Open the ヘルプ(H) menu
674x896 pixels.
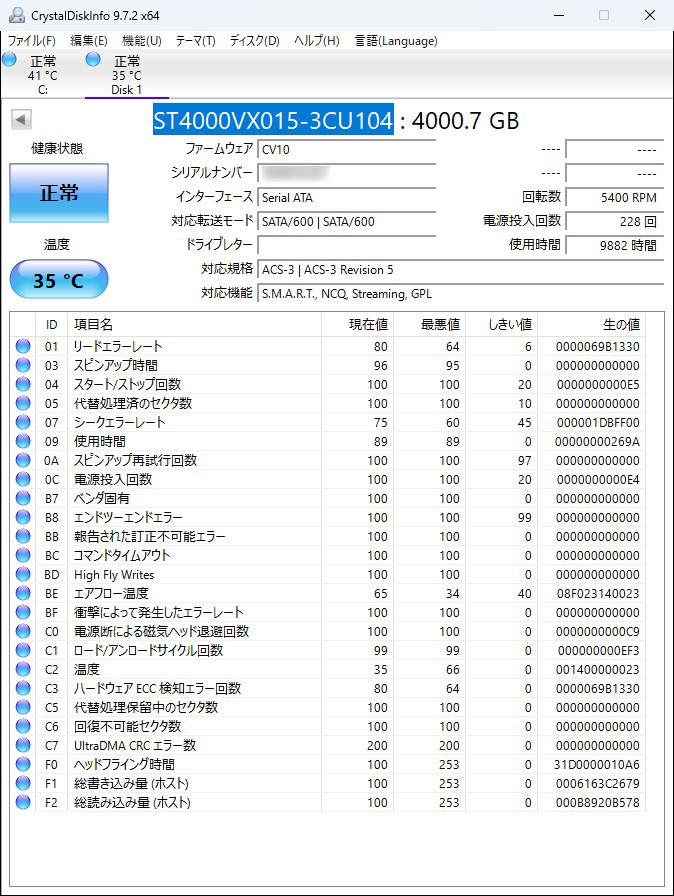(316, 41)
